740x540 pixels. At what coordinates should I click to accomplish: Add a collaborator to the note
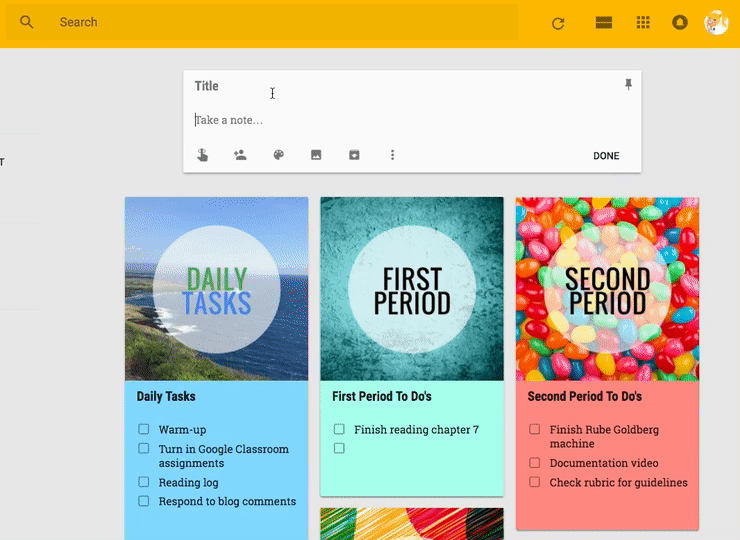click(x=240, y=155)
